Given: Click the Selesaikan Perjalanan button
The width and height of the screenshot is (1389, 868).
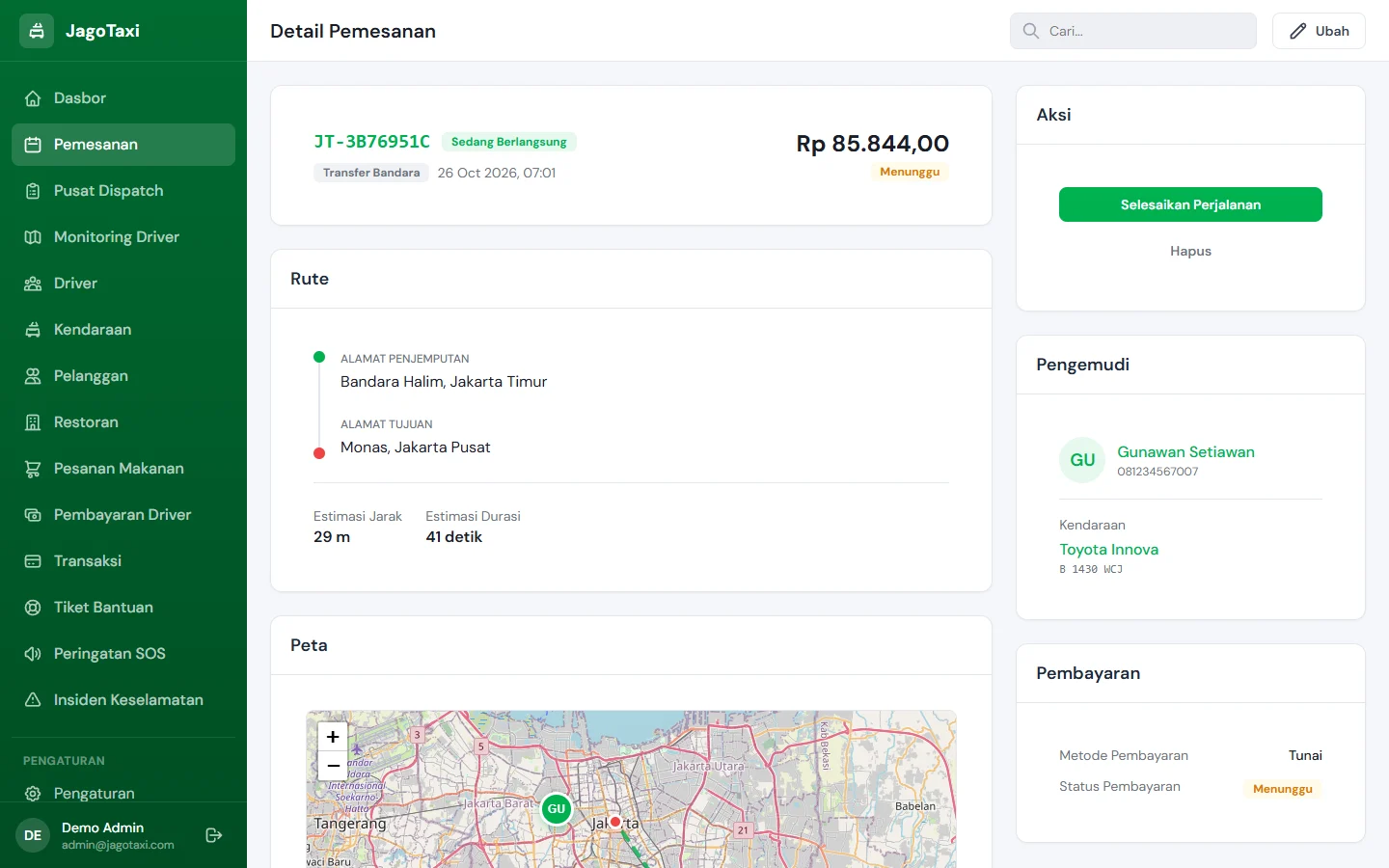Looking at the screenshot, I should pos(1190,204).
